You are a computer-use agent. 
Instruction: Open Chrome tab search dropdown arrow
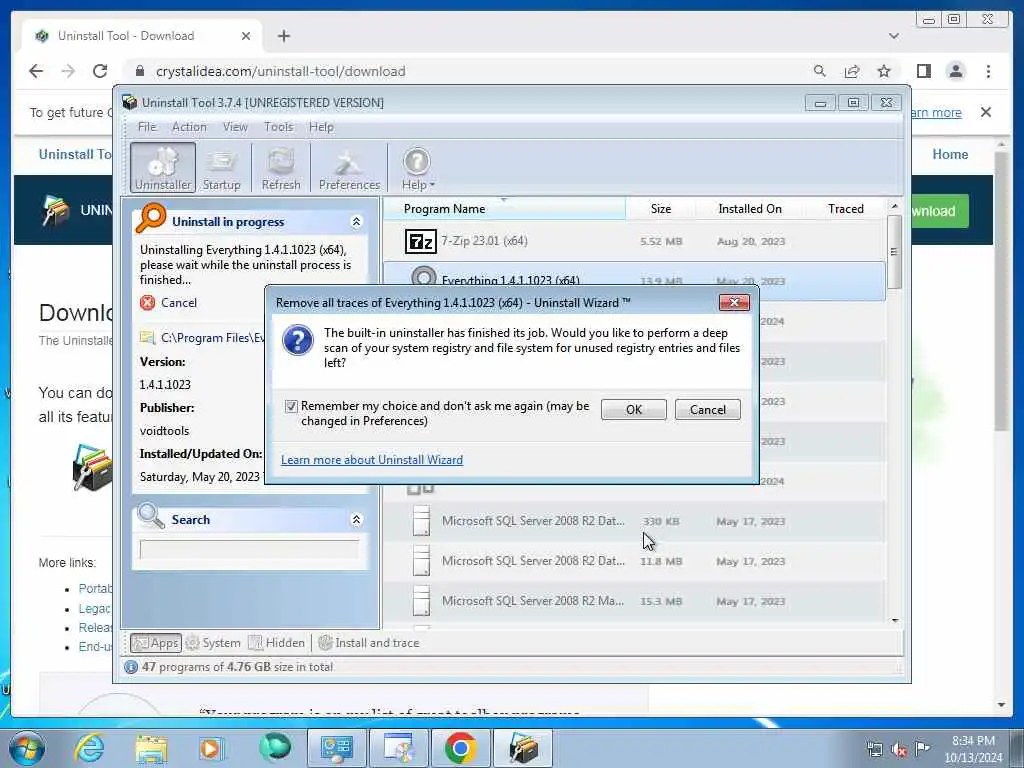894,36
